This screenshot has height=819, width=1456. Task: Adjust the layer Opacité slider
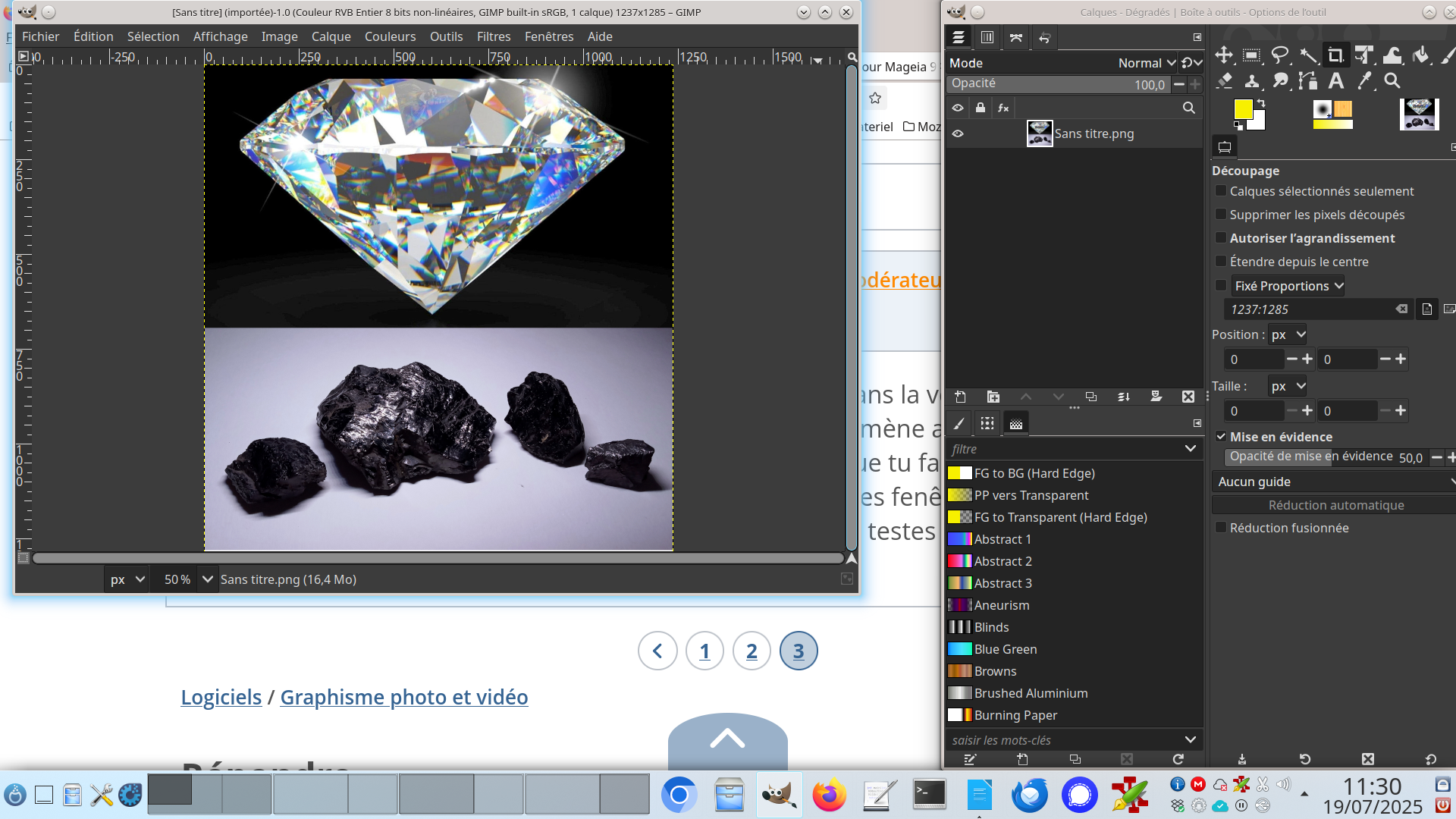[1058, 84]
